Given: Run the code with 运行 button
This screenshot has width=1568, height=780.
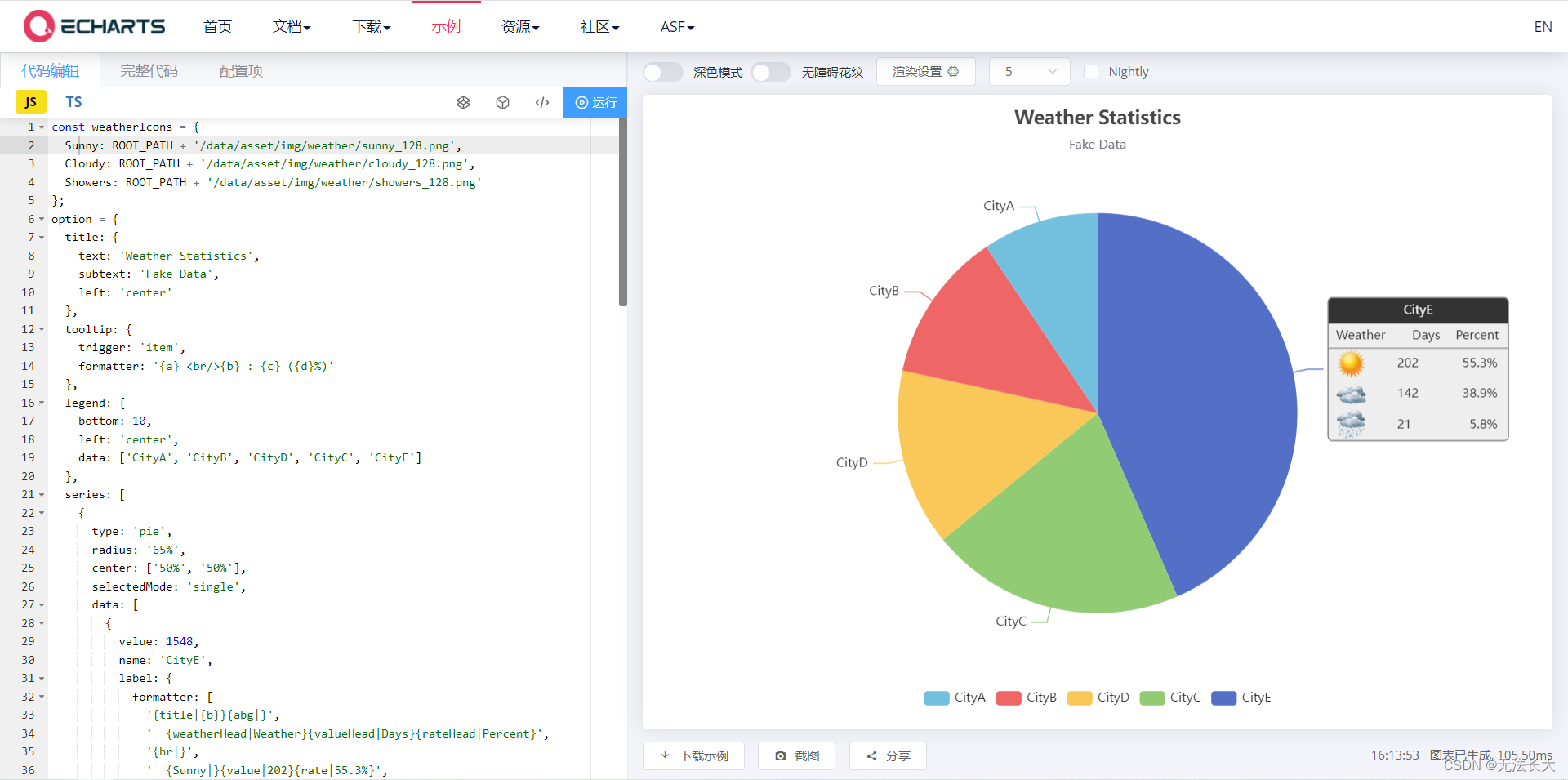Looking at the screenshot, I should coord(595,102).
